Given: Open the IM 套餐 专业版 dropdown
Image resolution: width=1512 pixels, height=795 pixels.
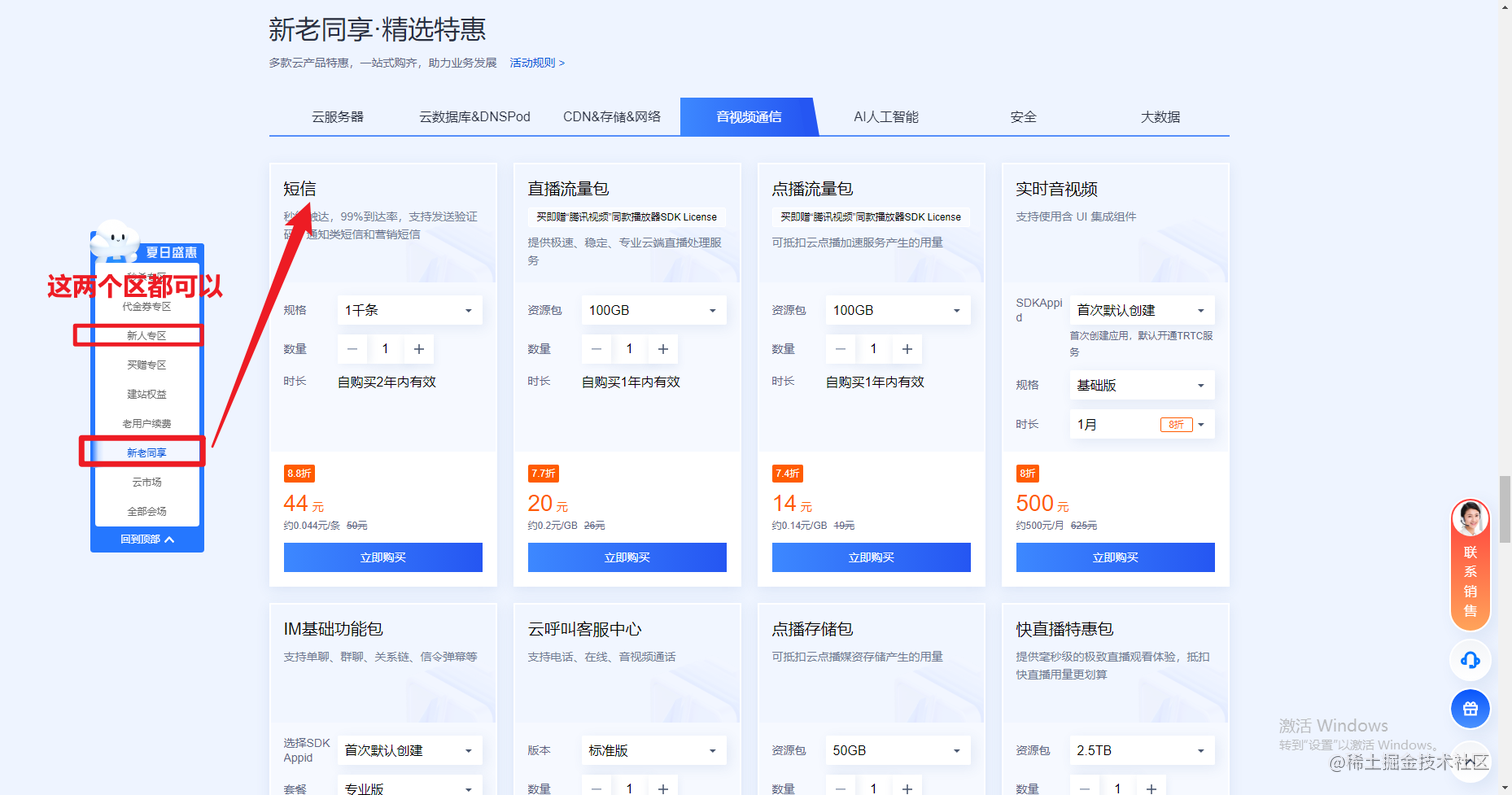Looking at the screenshot, I should (408, 788).
